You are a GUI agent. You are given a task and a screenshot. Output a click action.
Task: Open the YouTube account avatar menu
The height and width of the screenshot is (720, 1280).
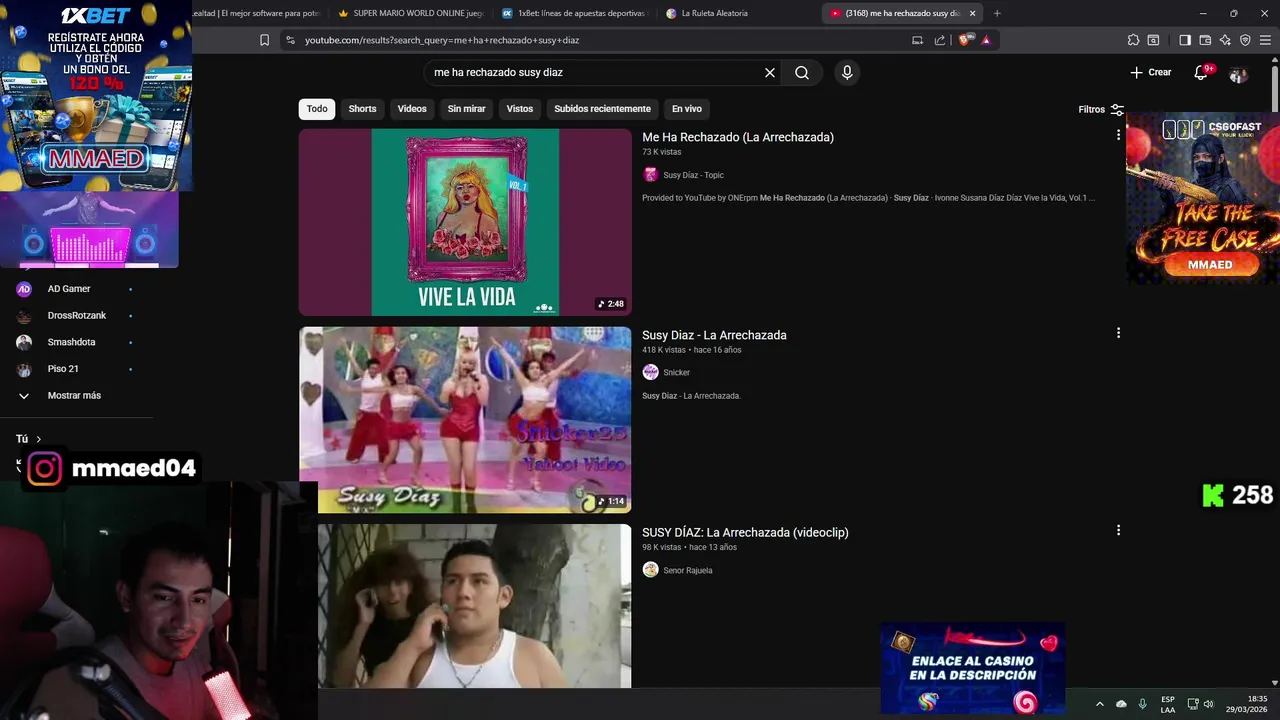(x=1238, y=73)
